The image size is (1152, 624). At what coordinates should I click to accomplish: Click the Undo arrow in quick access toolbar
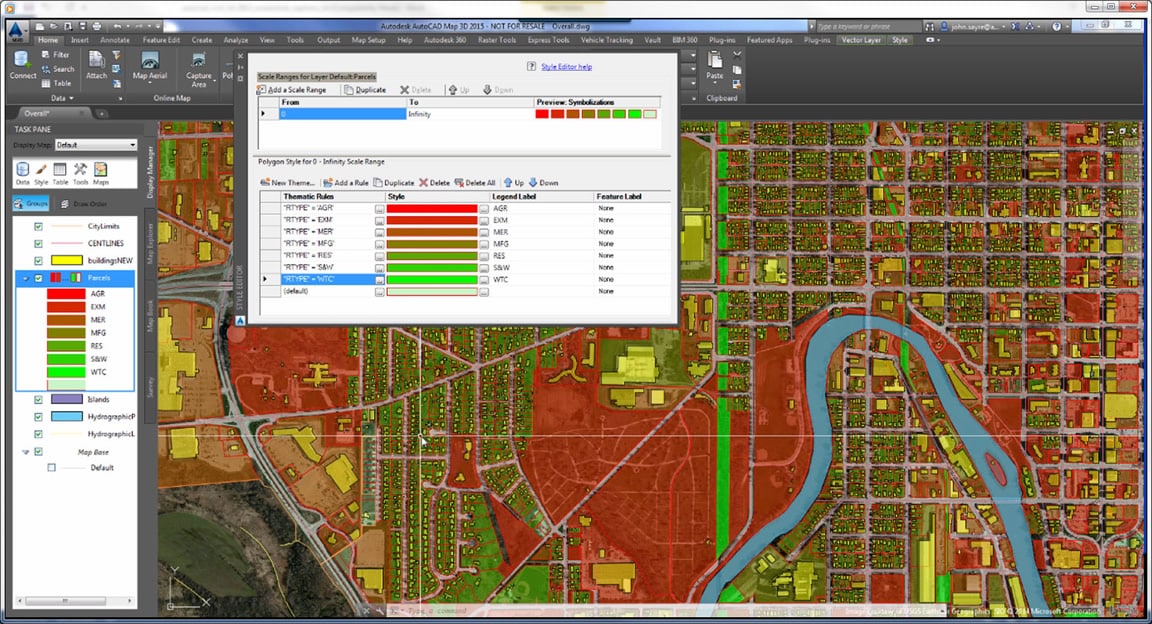[118, 26]
